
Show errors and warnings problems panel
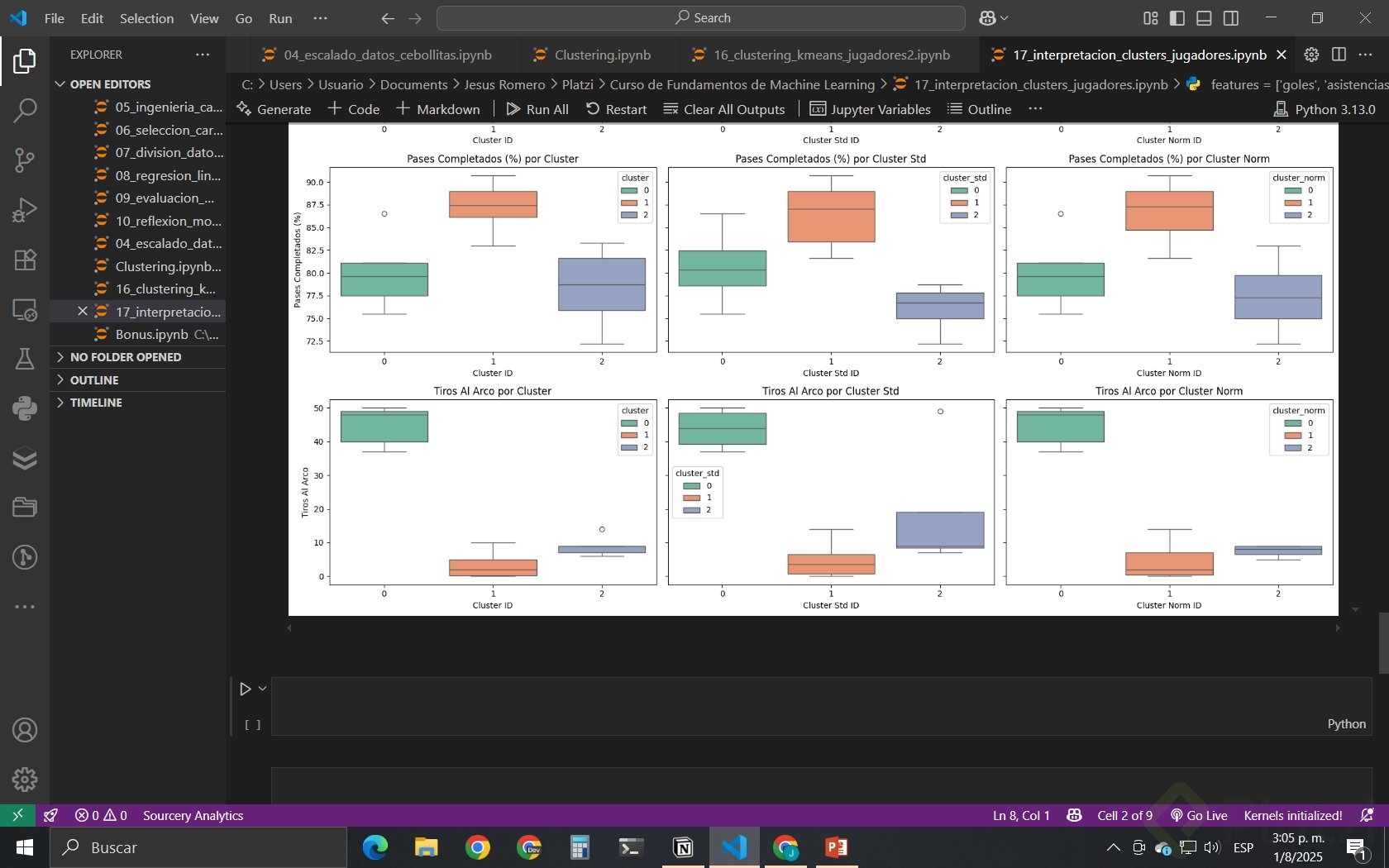(101, 815)
